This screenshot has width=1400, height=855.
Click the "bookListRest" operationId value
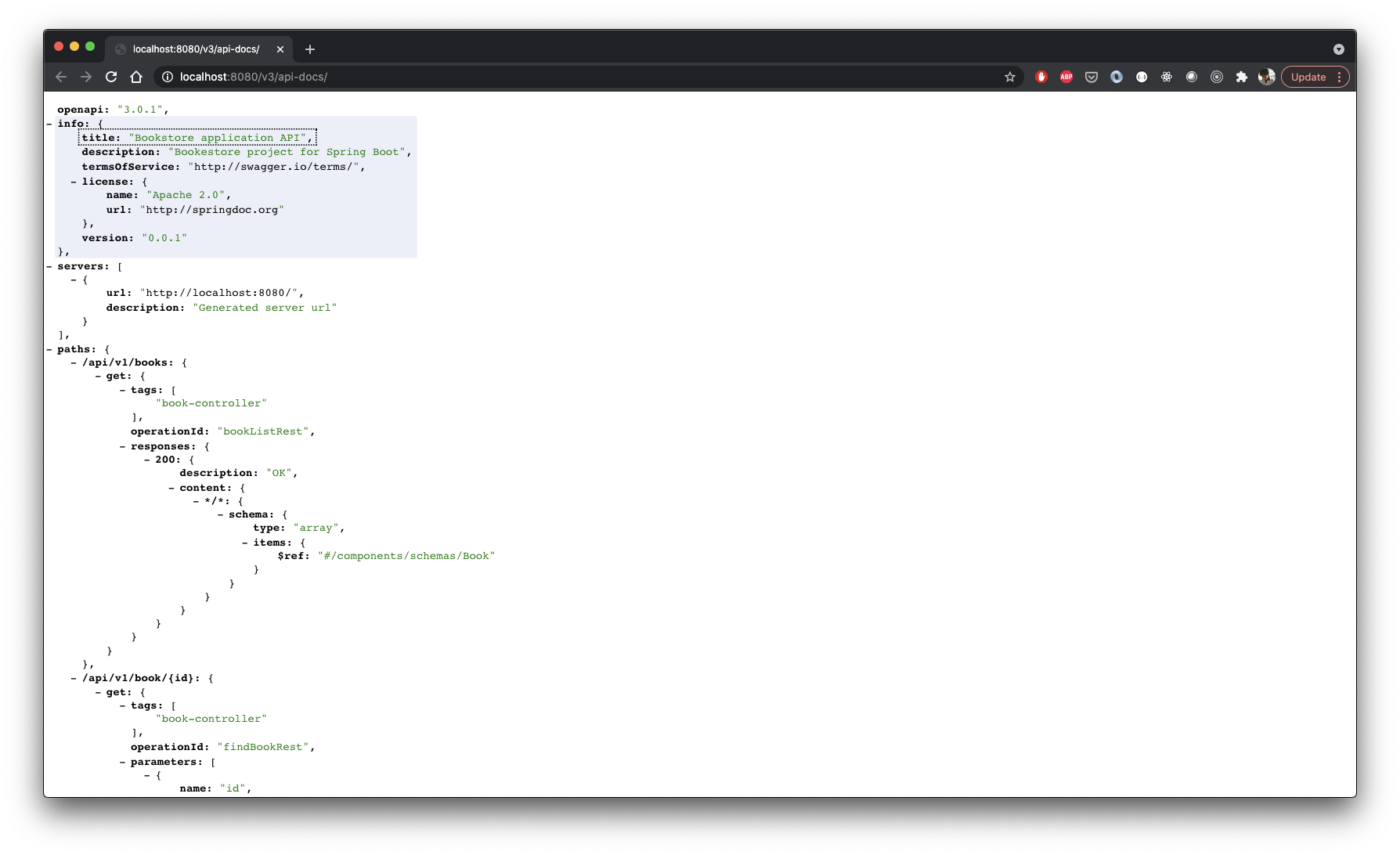coord(263,431)
